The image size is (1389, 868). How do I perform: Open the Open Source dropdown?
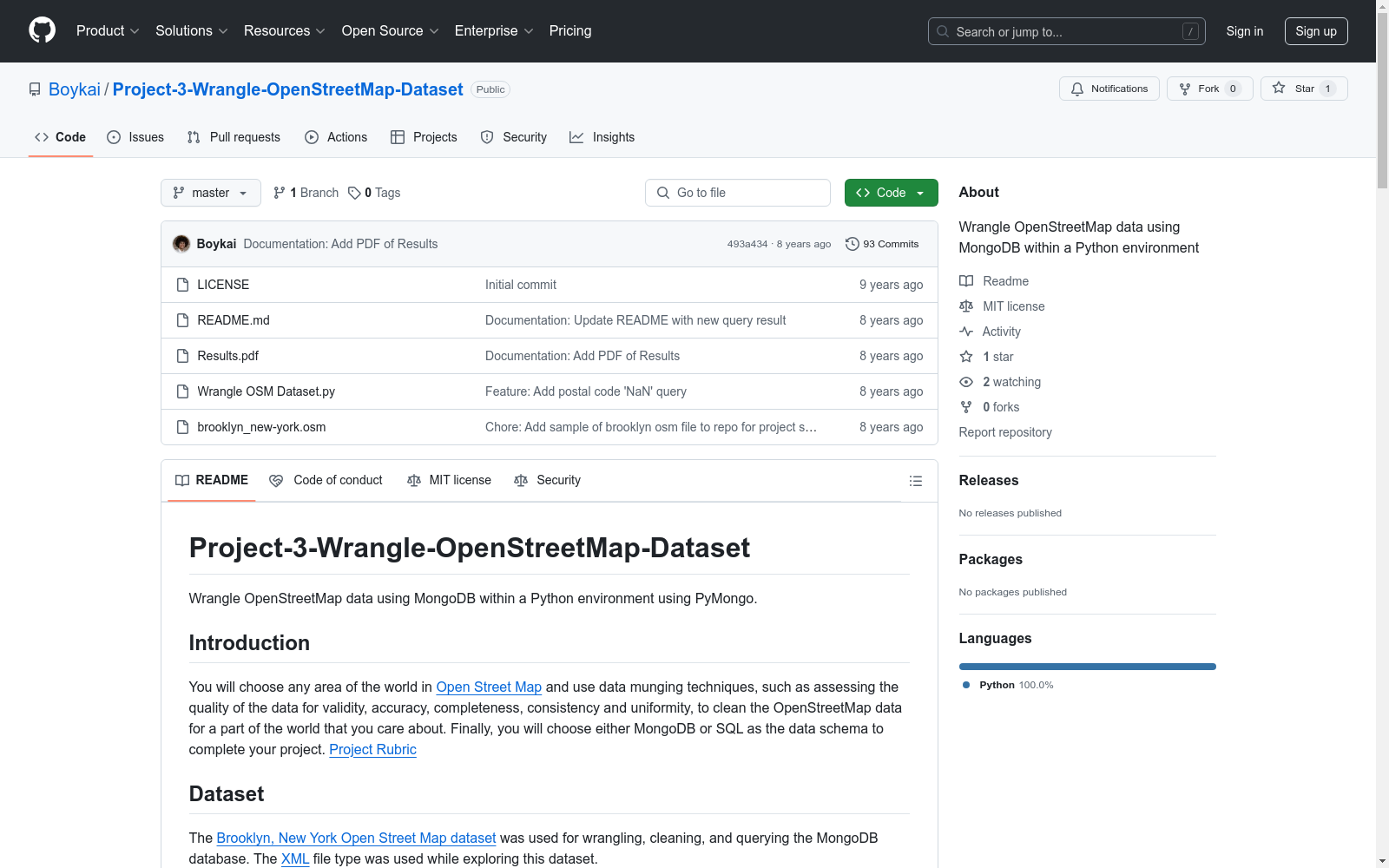point(391,30)
